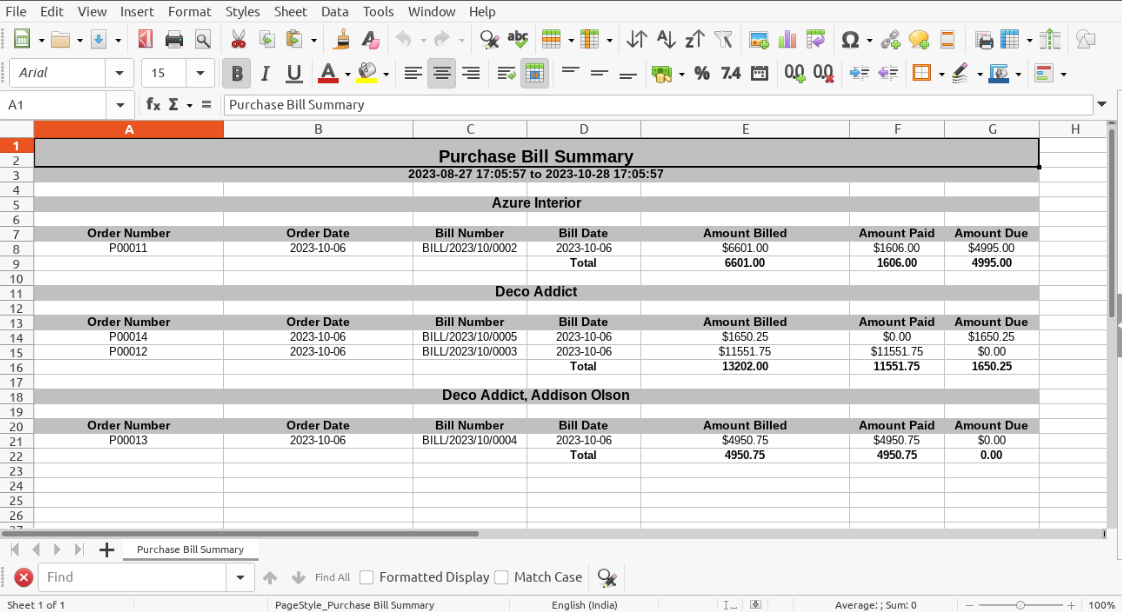Click Find Previous arrow button

point(270,577)
